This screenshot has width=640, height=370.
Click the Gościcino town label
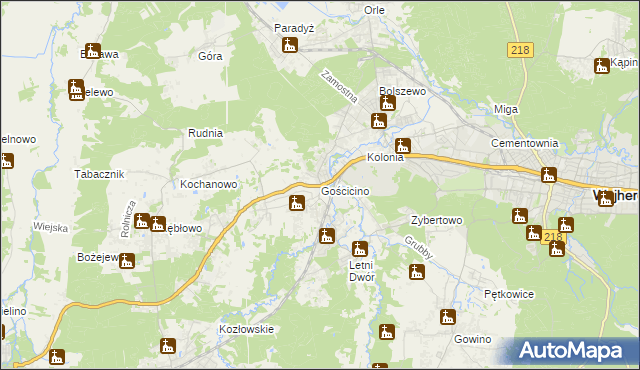tap(345, 191)
